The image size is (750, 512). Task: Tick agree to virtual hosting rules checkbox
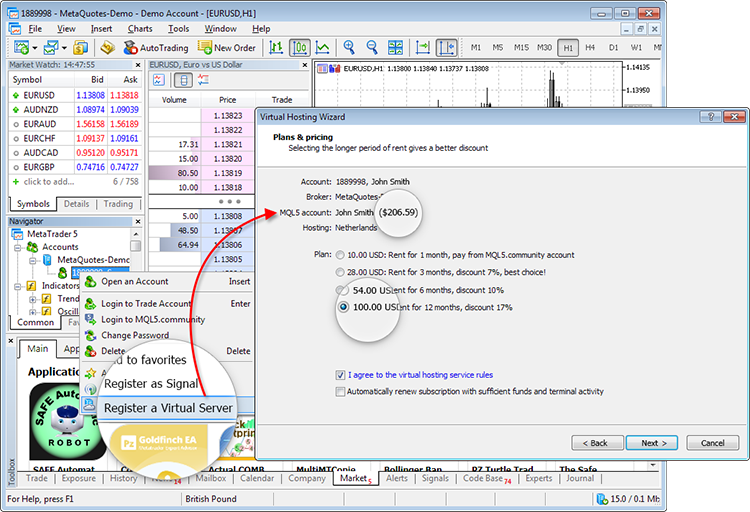[x=341, y=375]
